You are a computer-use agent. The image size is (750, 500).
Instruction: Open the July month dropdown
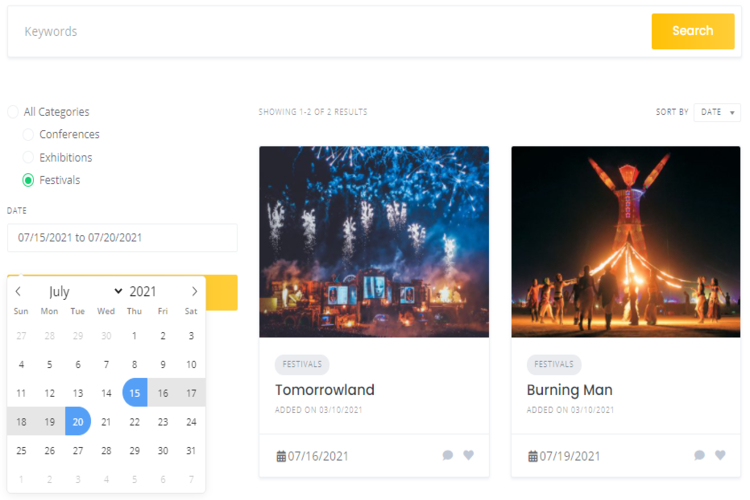[x=85, y=291]
